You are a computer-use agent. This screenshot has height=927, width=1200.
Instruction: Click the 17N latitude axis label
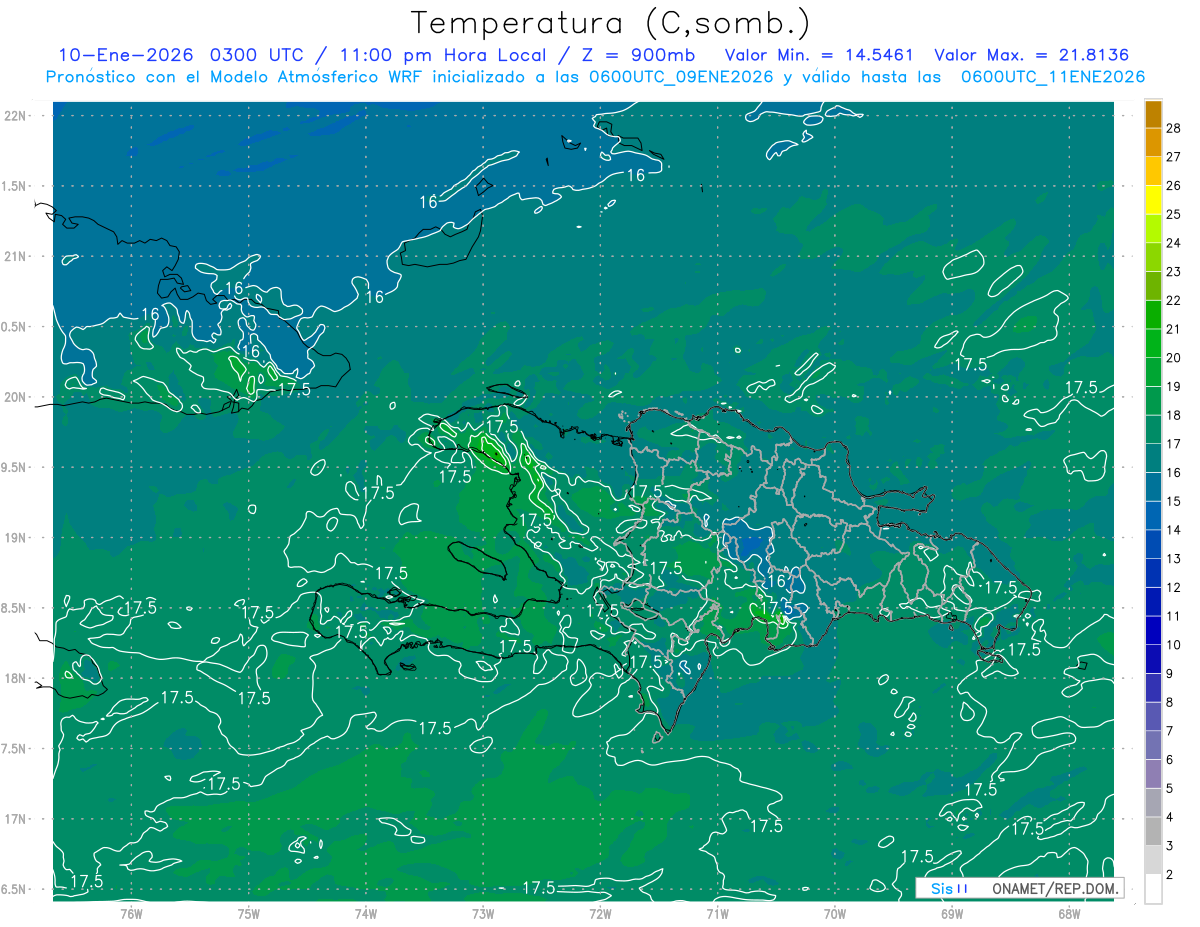tap(15, 819)
